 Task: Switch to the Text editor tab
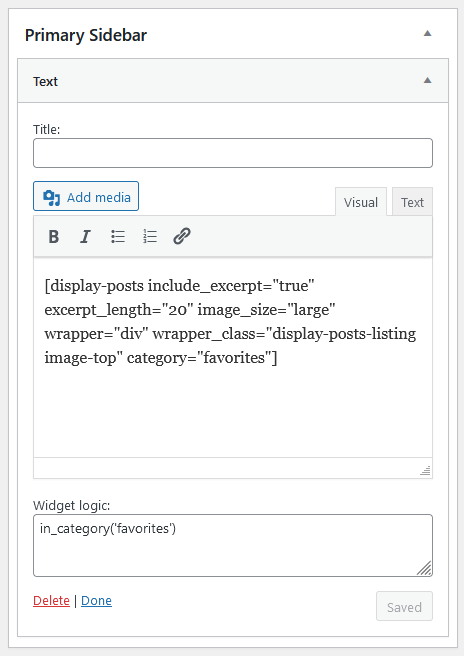[412, 202]
